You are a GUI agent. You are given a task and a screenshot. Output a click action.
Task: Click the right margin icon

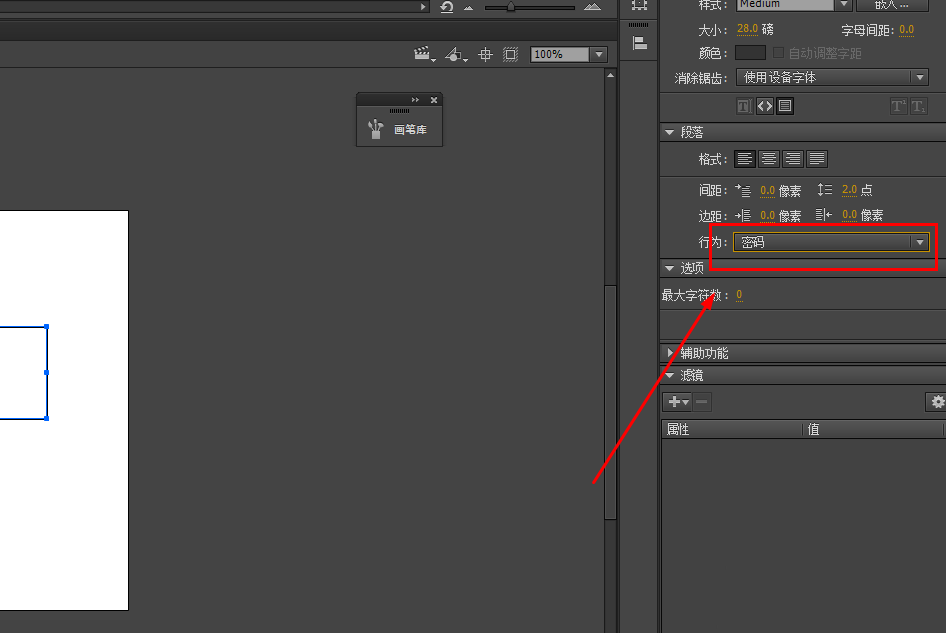point(824,215)
